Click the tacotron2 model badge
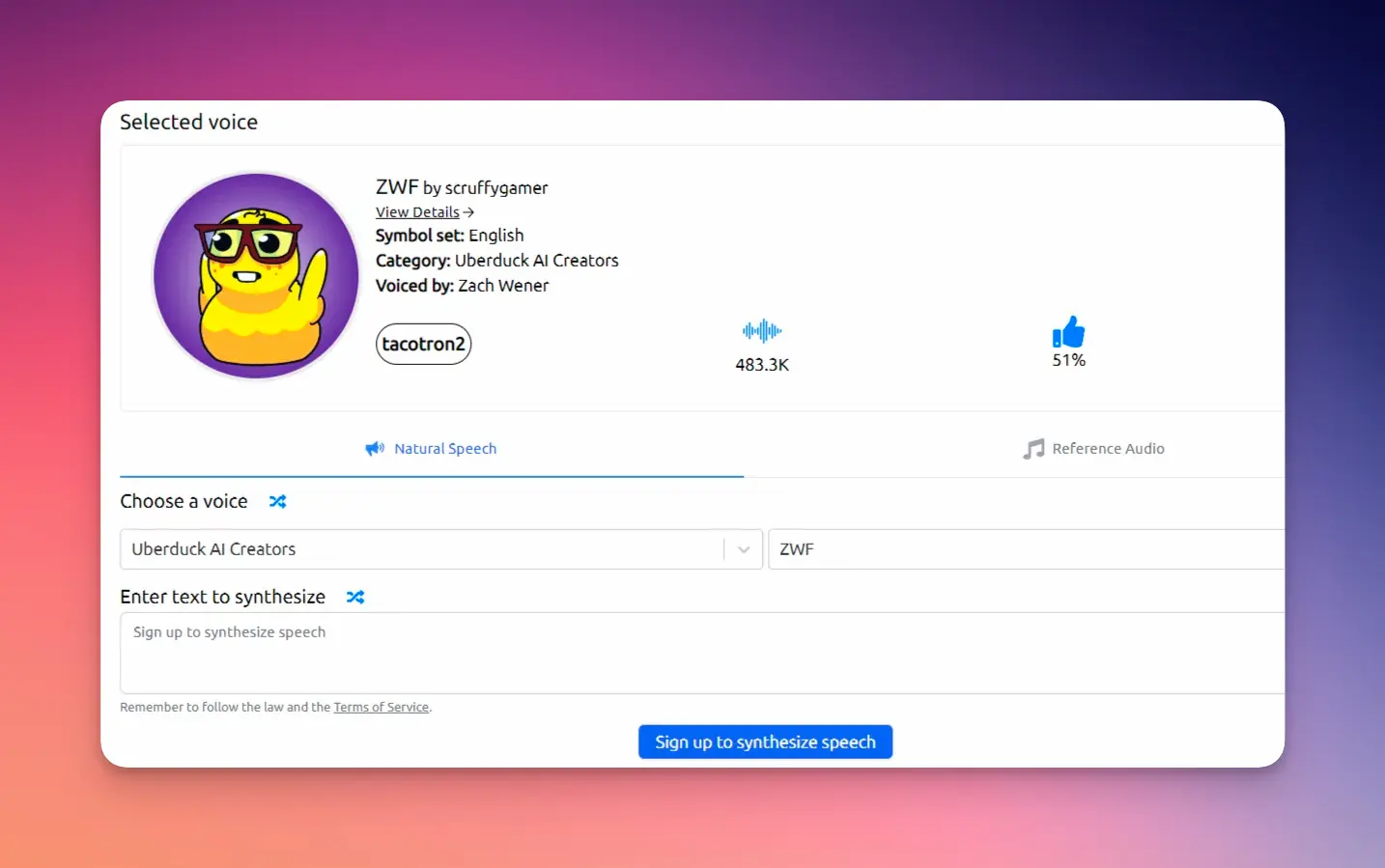The image size is (1385, 868). click(x=423, y=344)
